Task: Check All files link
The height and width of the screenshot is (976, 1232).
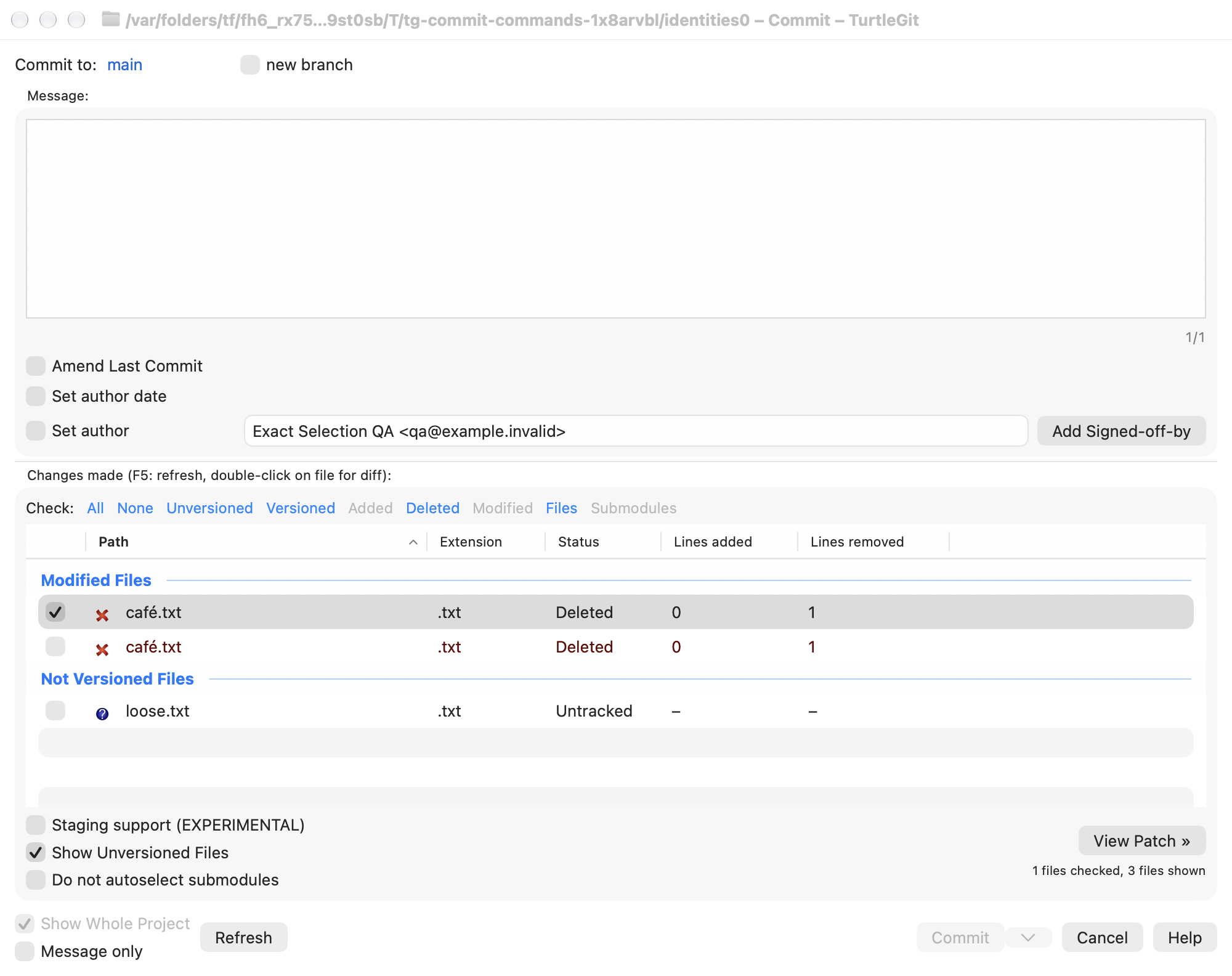Action: pyautogui.click(x=95, y=508)
